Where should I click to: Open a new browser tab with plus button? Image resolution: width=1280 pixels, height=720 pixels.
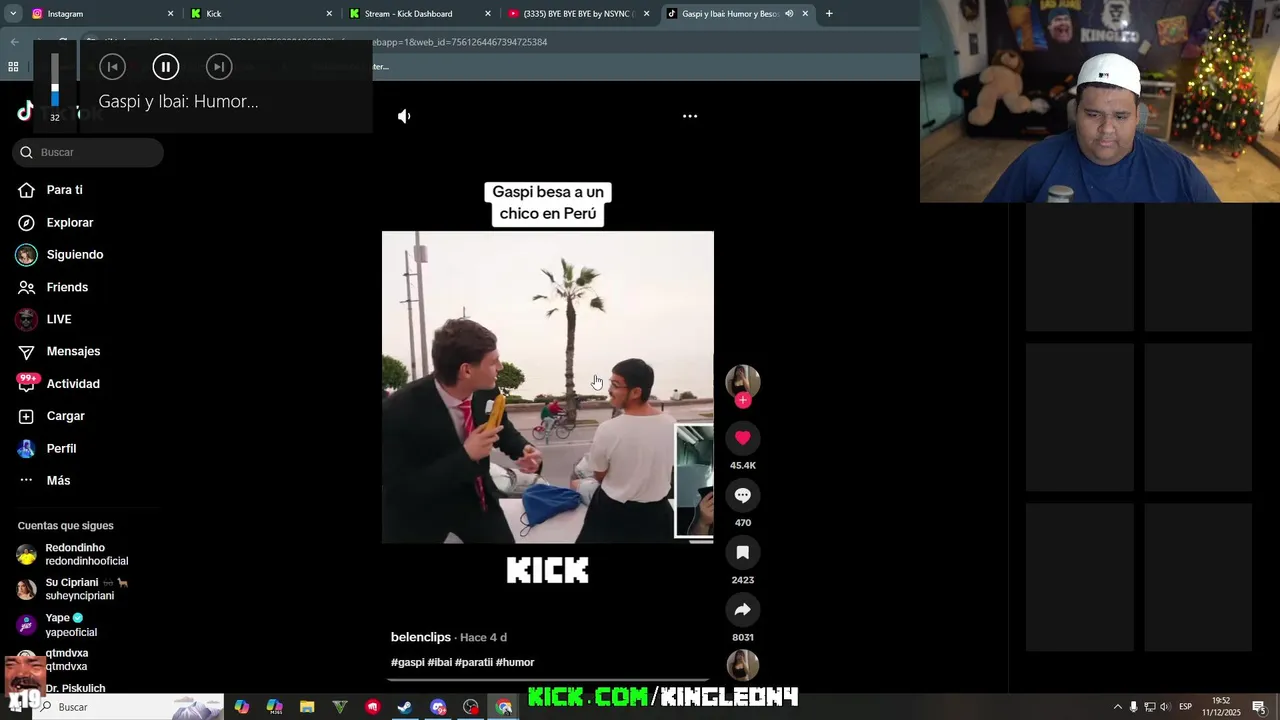[829, 14]
